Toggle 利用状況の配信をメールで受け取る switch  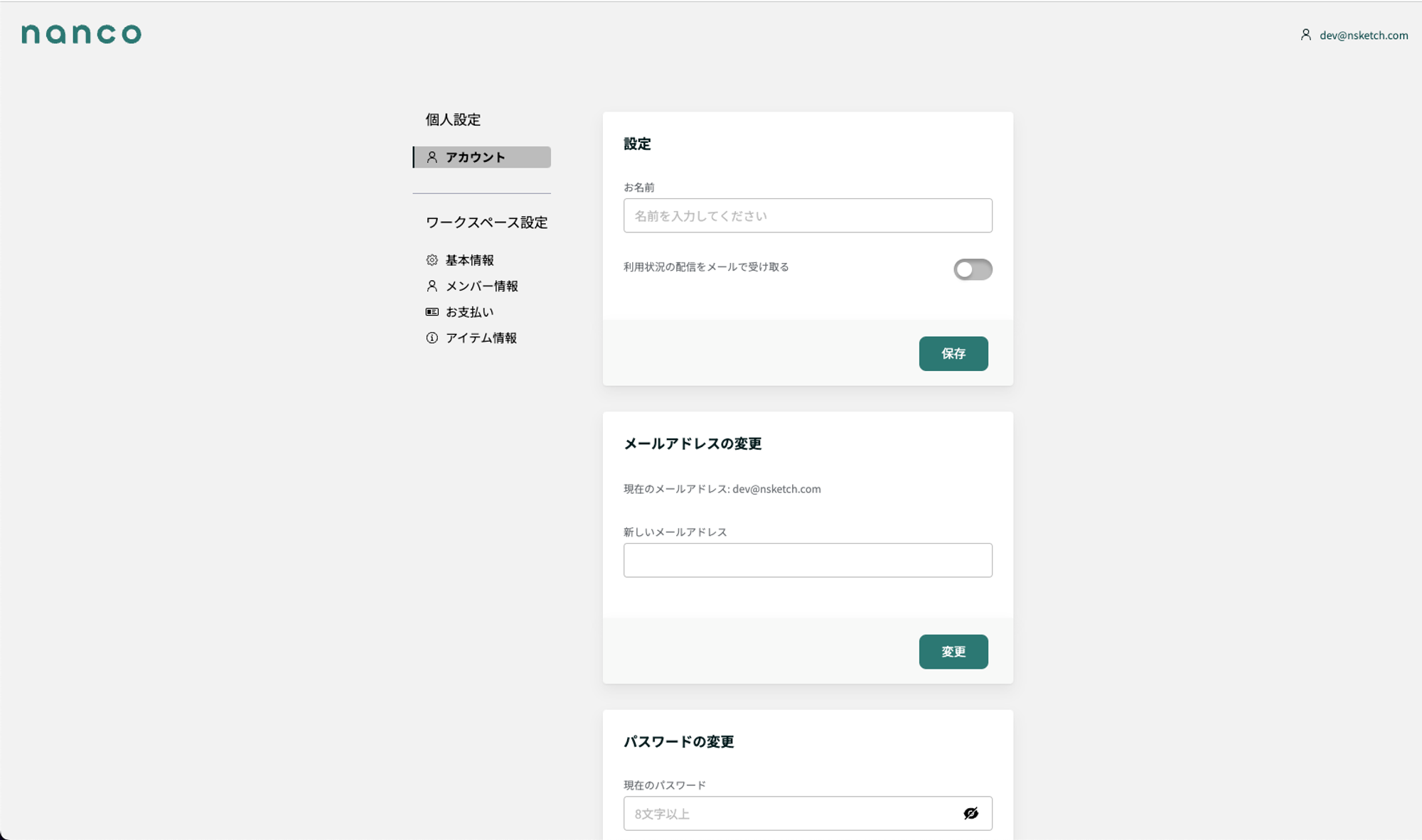973,269
